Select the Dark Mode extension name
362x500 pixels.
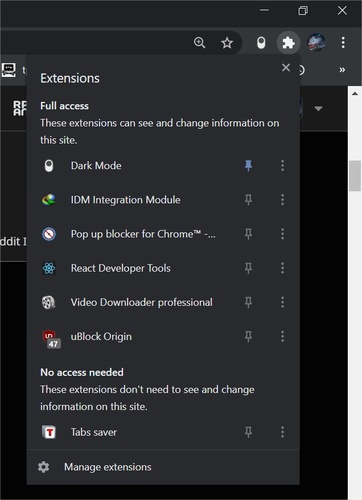pos(96,166)
